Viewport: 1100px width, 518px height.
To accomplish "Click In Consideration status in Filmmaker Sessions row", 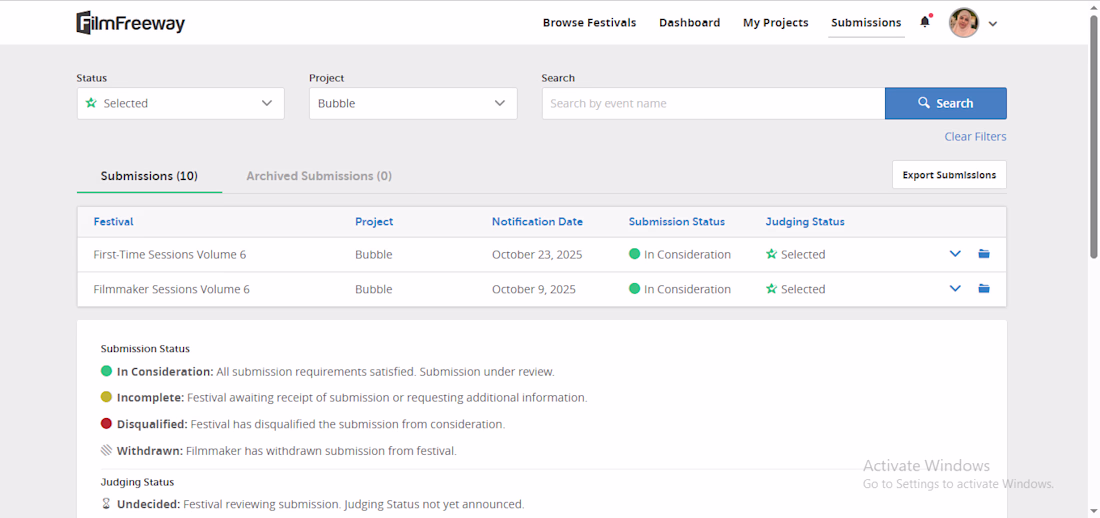I will point(680,289).
